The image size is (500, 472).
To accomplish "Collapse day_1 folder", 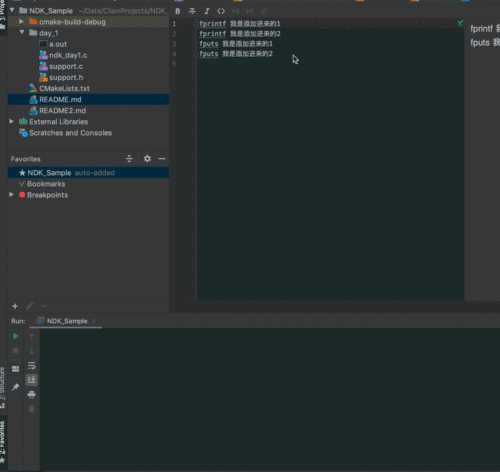I will (x=22, y=33).
